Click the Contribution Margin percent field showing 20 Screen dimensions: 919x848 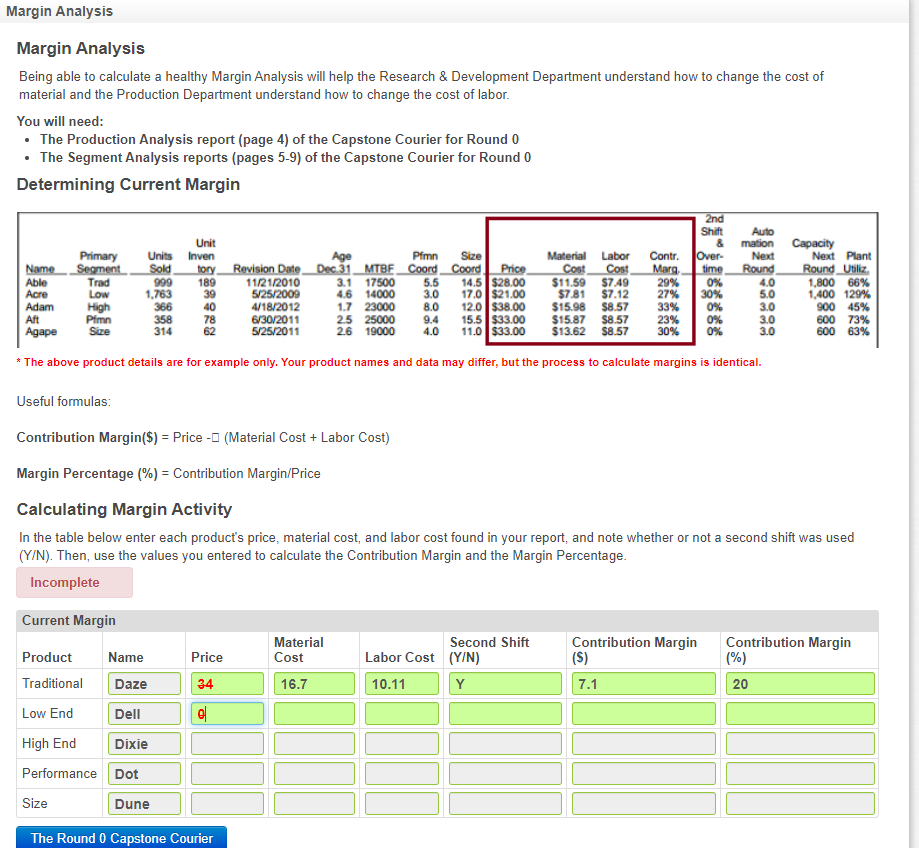[798, 683]
